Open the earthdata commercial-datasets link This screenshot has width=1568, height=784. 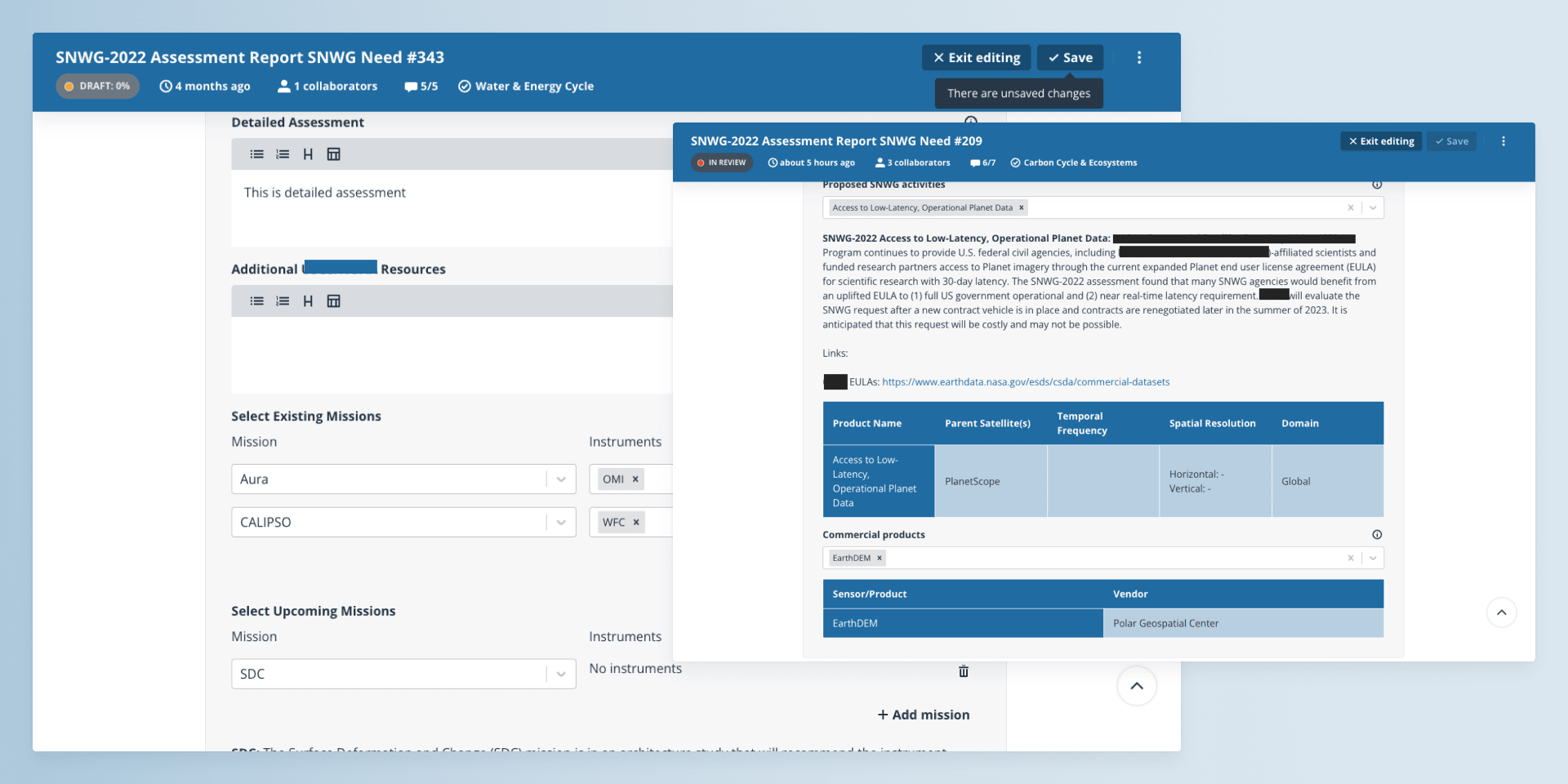click(1026, 382)
